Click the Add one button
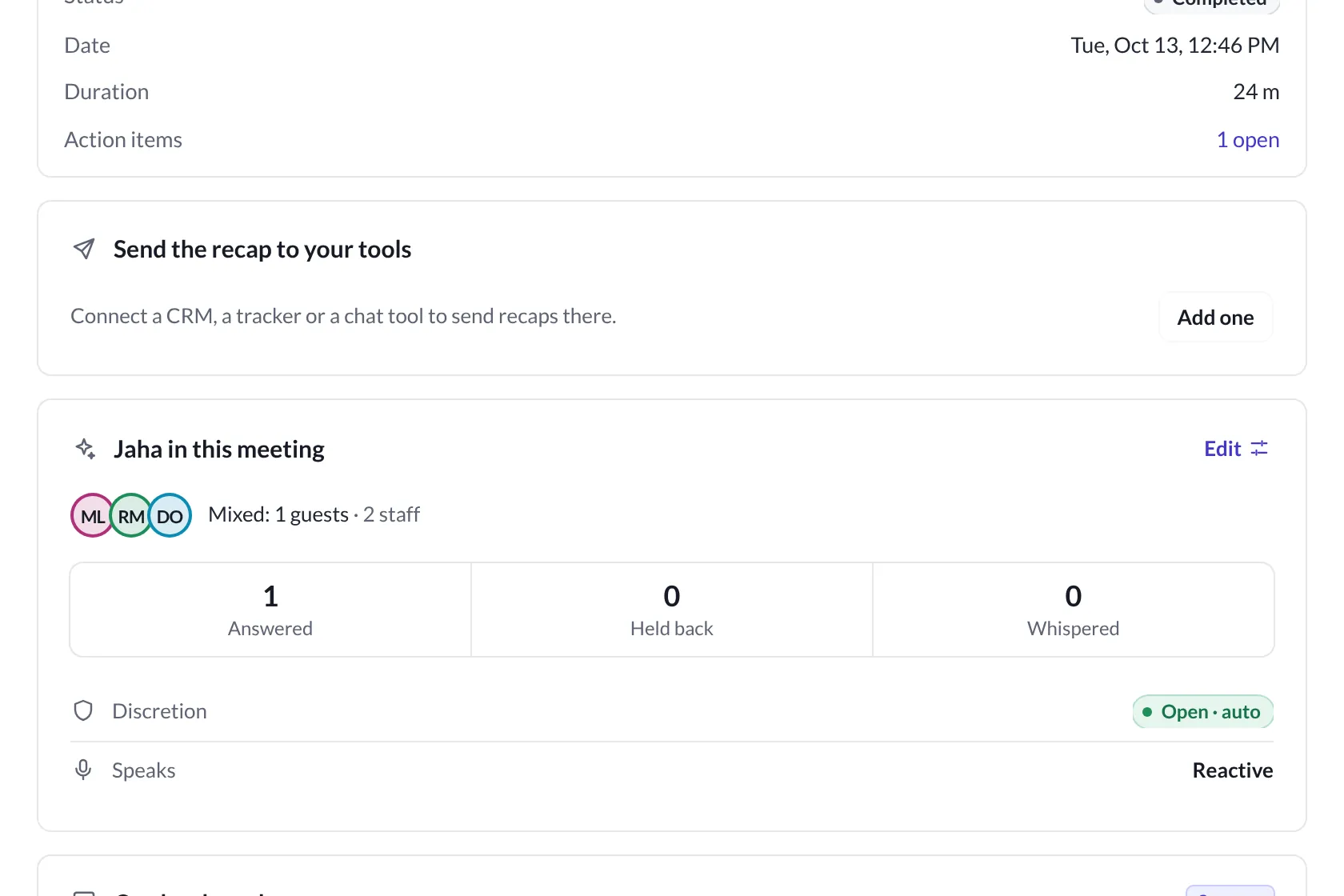 click(1215, 318)
